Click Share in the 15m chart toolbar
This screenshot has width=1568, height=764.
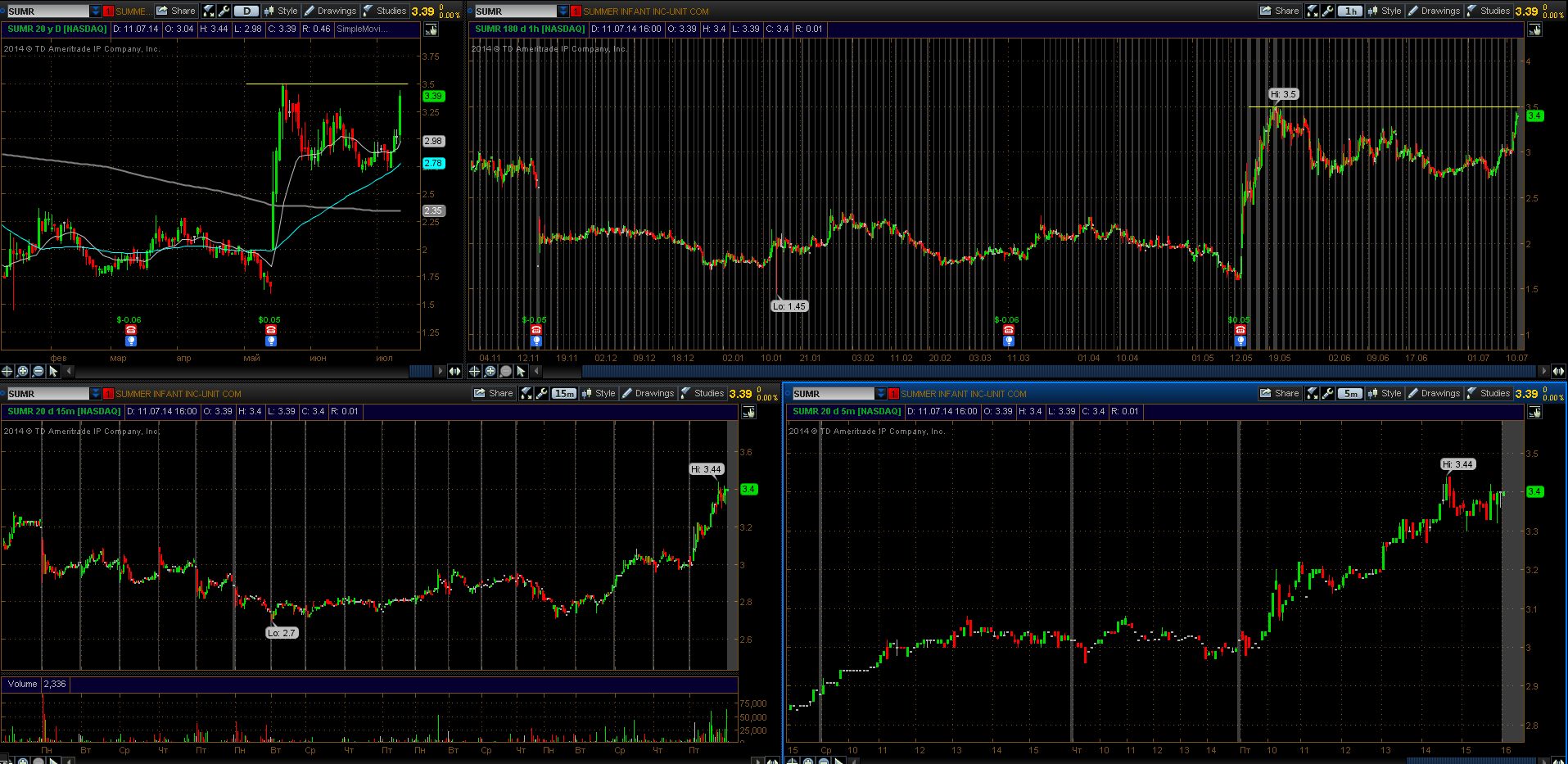(x=494, y=393)
